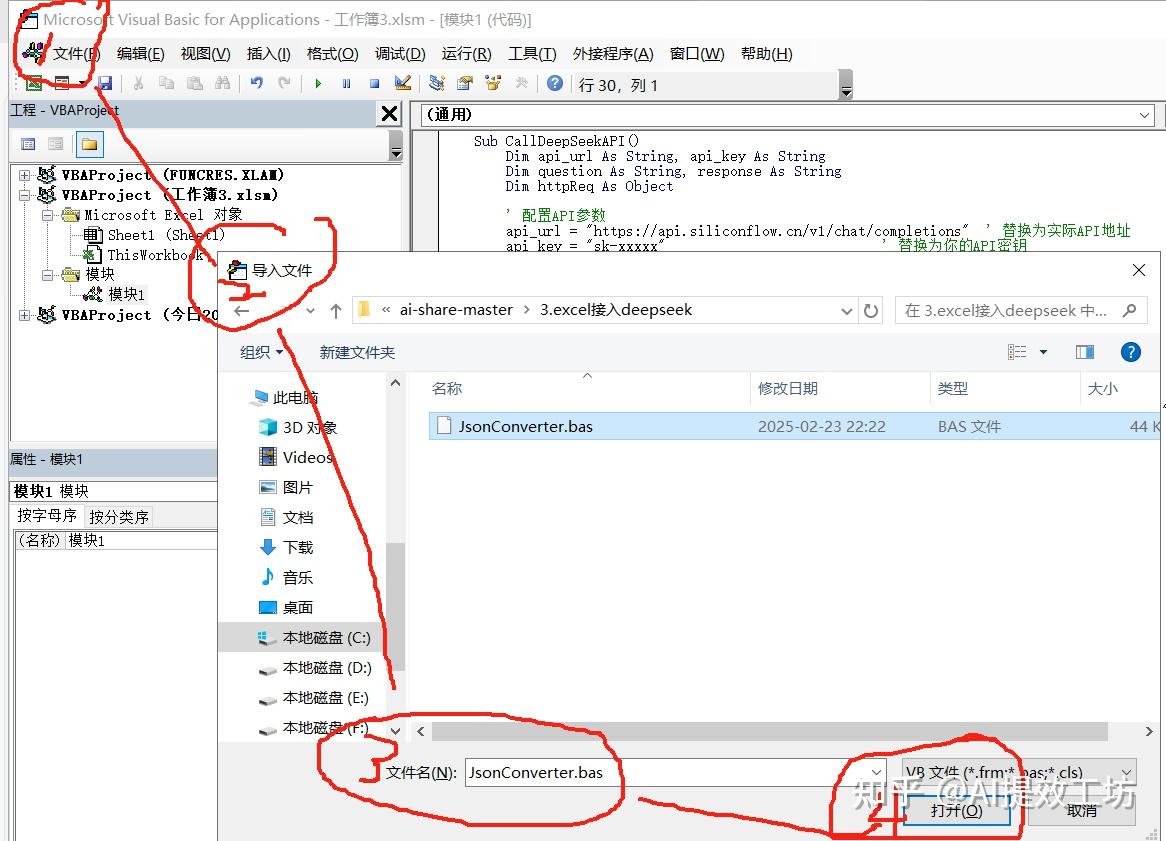
Task: Select JsonConverter.bas in file list
Action: 794,427
